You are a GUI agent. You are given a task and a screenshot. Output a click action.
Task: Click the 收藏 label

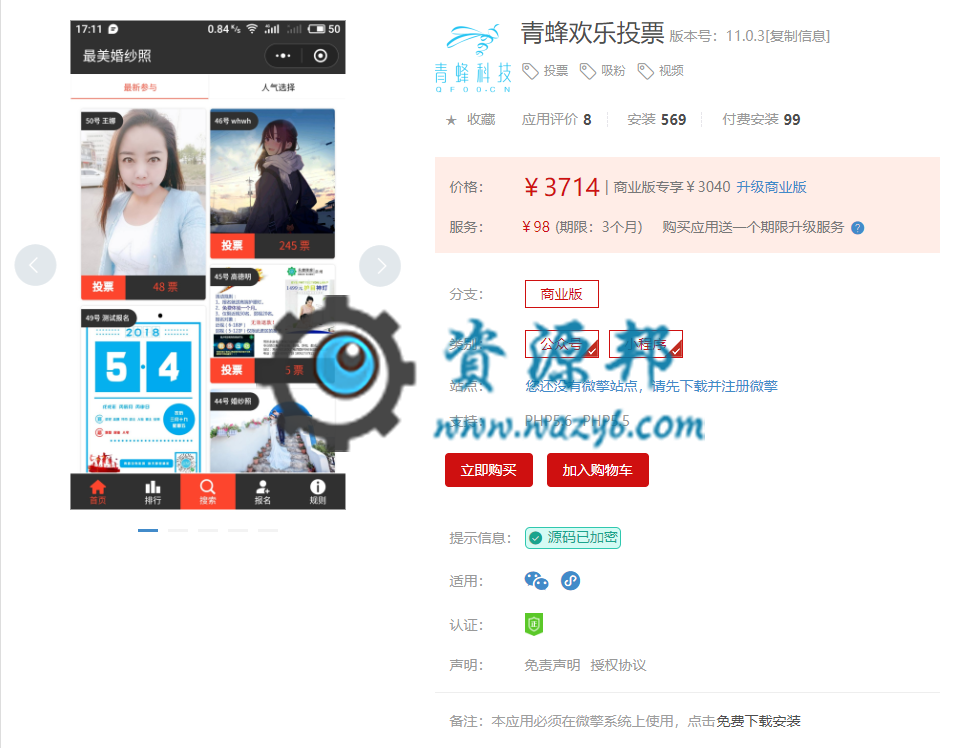point(481,120)
